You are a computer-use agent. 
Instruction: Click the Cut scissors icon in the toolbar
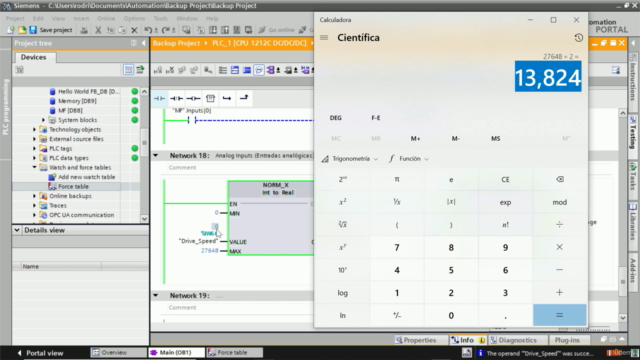[x=98, y=30]
